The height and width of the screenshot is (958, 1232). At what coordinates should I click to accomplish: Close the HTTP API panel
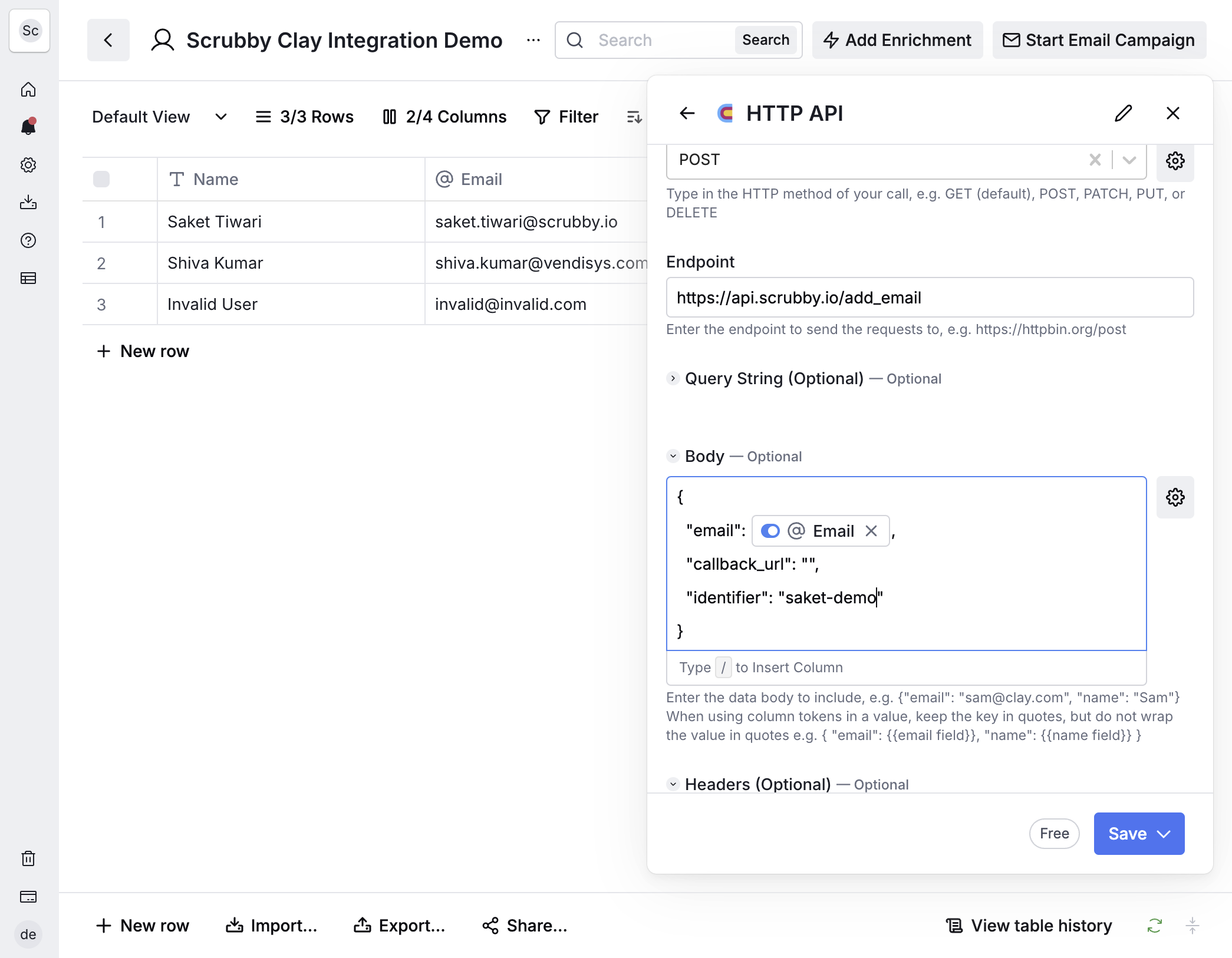click(1173, 113)
